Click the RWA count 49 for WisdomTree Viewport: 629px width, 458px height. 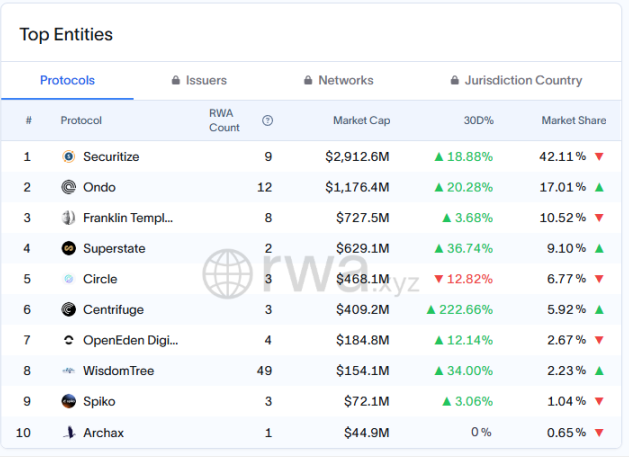coord(264,371)
